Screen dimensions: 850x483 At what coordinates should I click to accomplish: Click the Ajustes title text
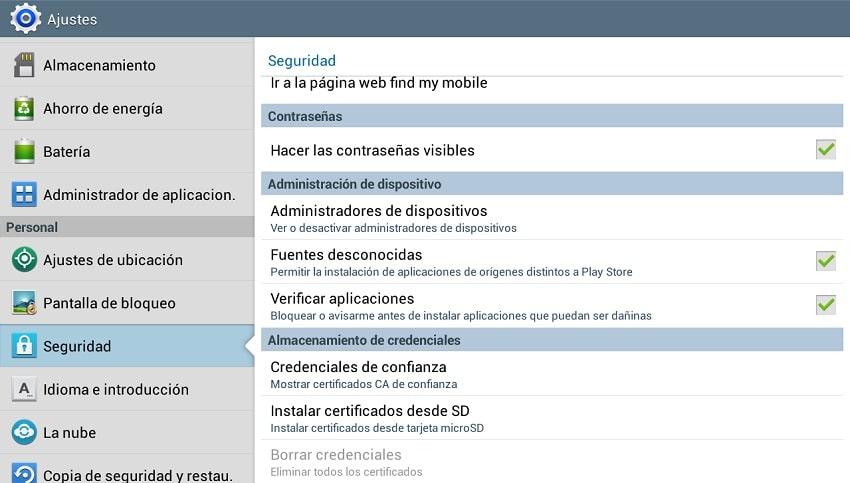(72, 19)
